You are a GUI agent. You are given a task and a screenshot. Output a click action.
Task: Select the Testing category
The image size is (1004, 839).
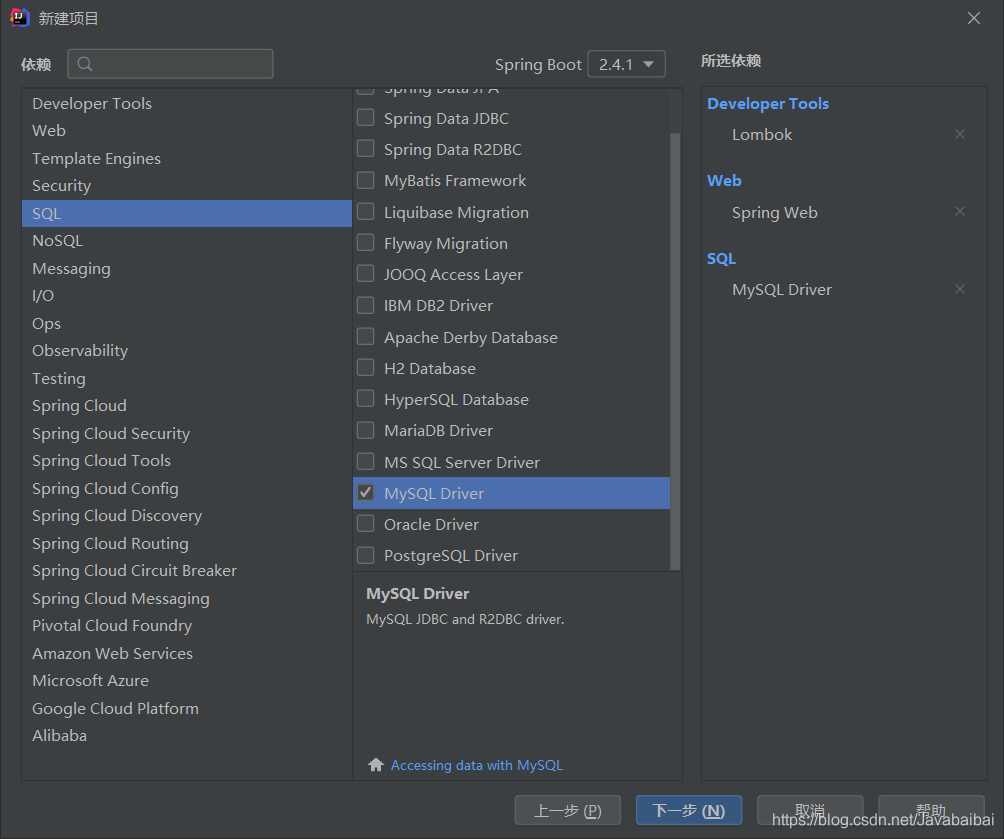click(x=186, y=379)
